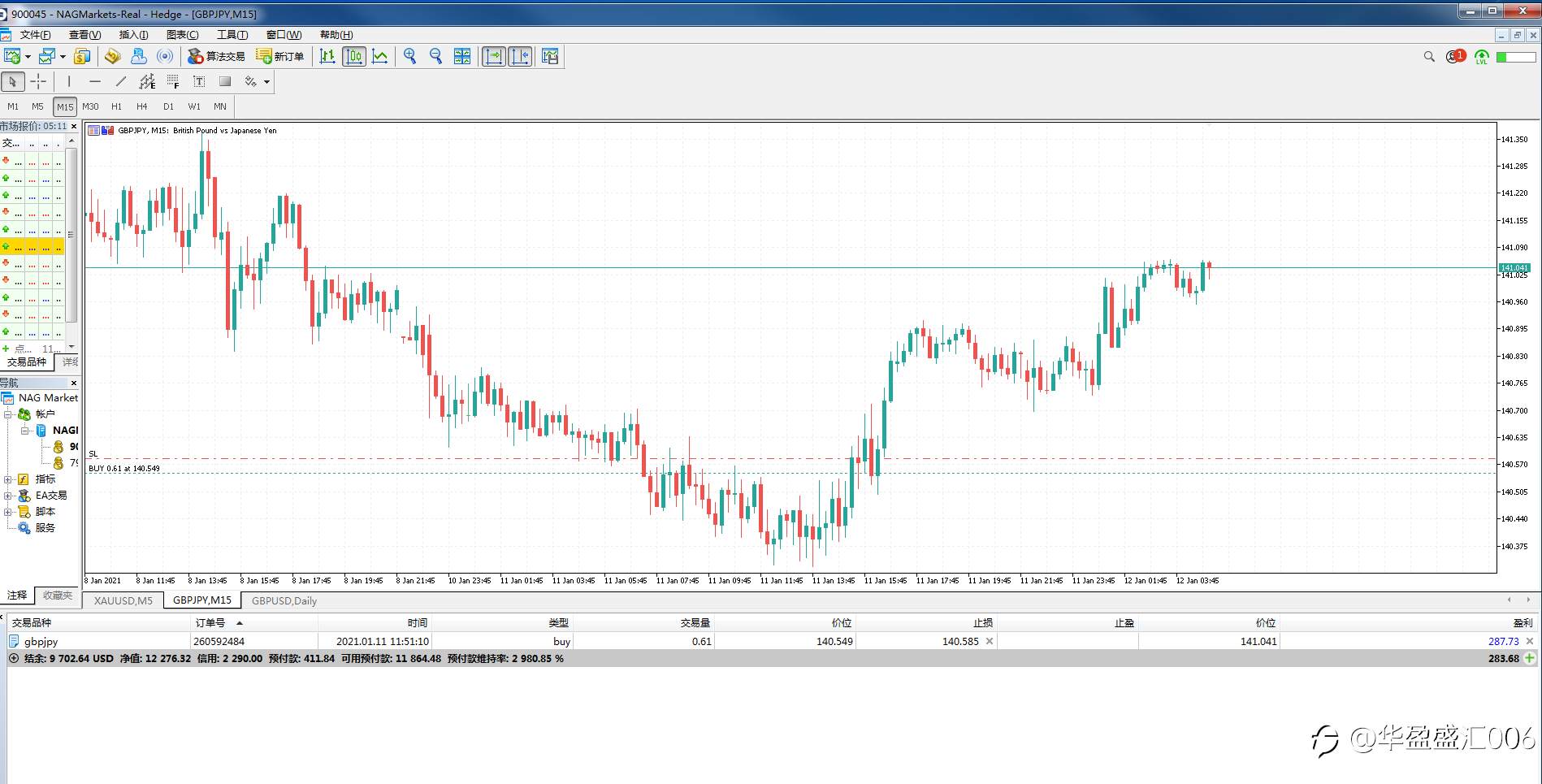
Task: Open profiles dropdown arrow
Action: (x=63, y=57)
